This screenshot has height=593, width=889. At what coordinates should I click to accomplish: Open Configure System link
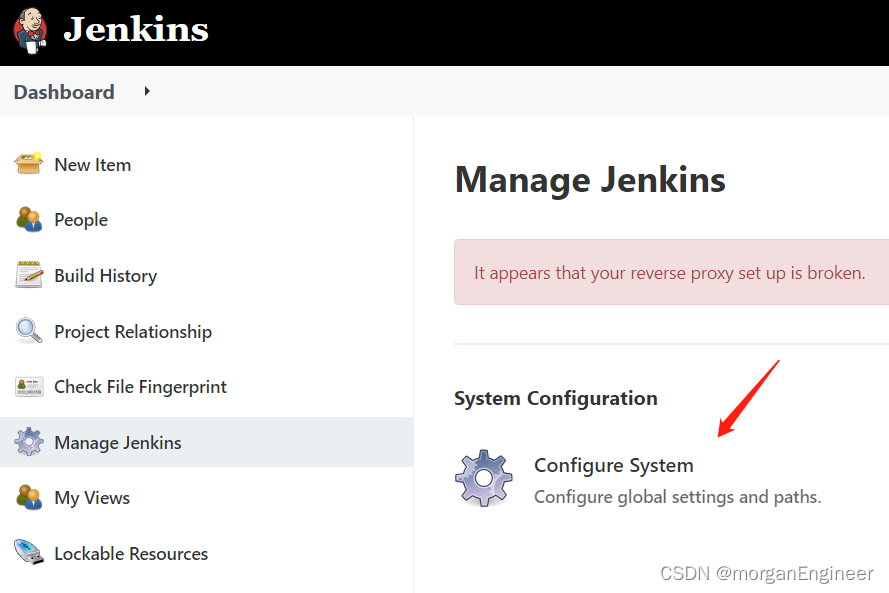point(614,465)
